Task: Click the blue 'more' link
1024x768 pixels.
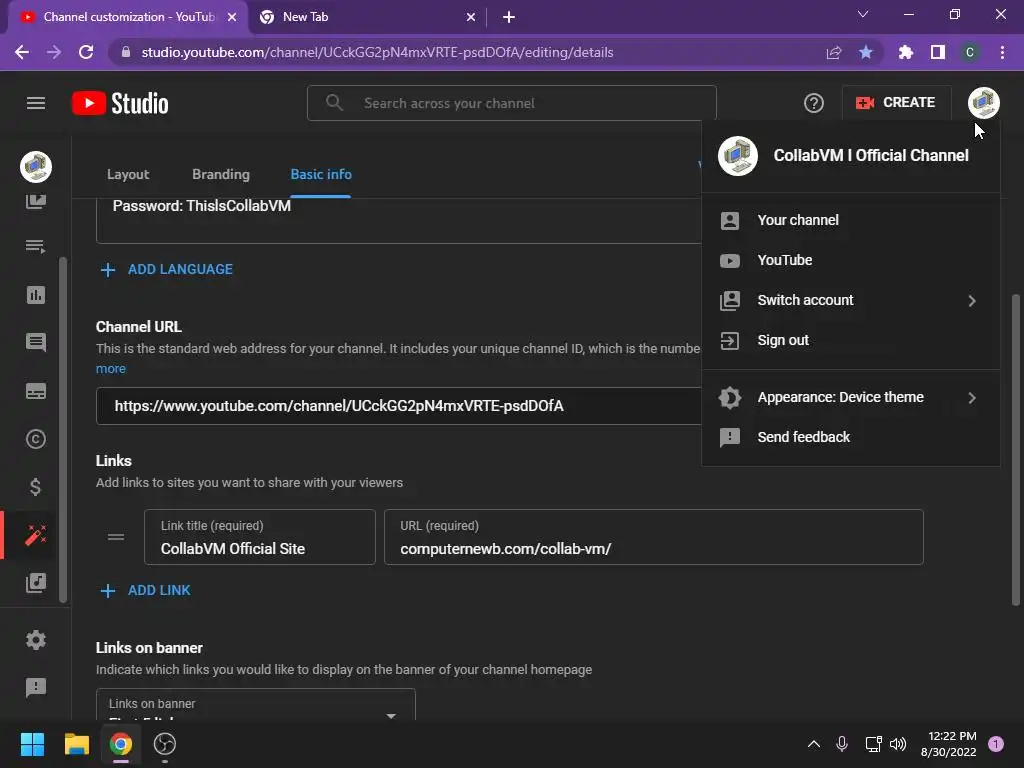Action: [x=110, y=368]
